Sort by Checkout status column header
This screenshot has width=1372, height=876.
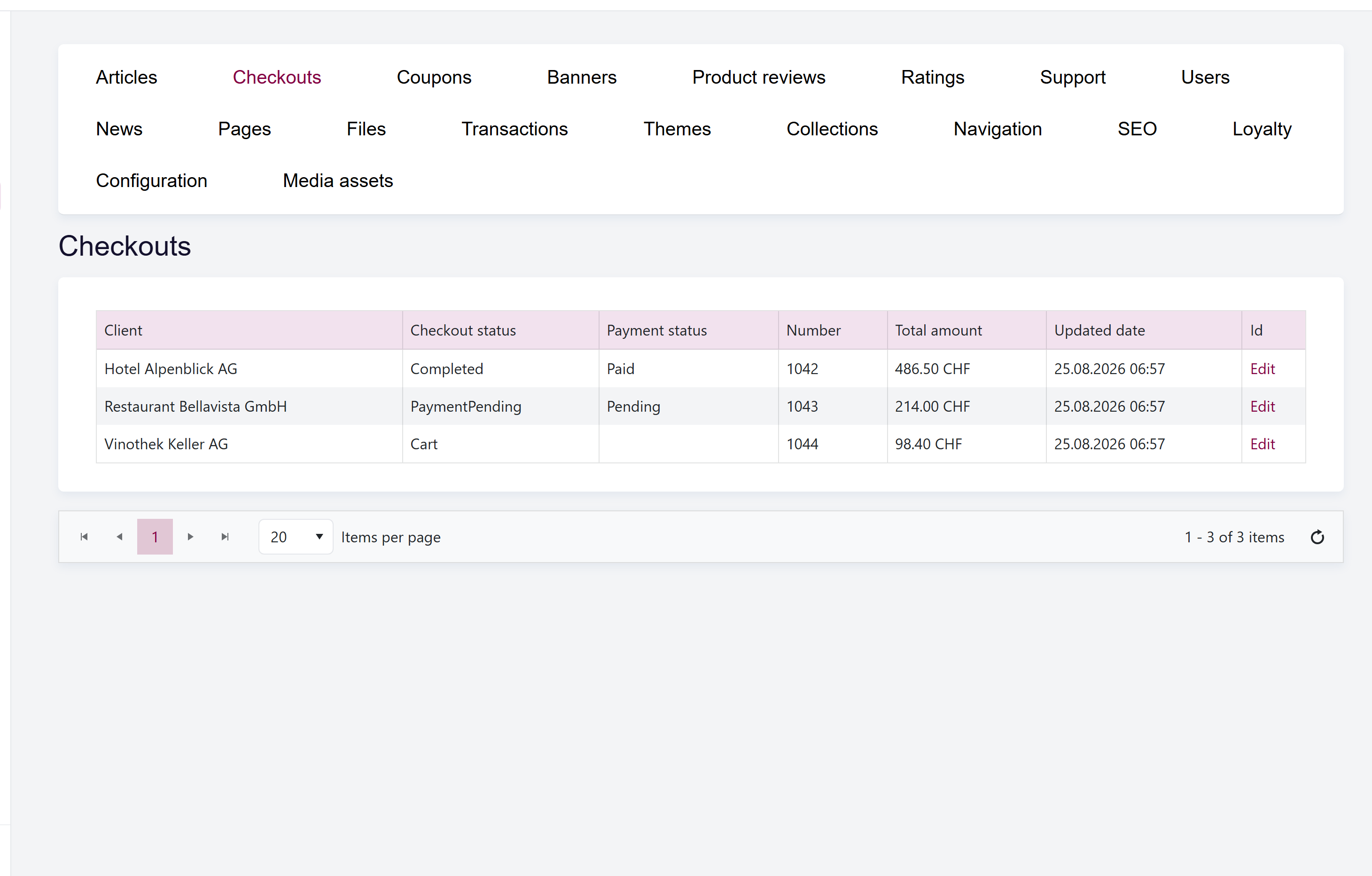[500, 330]
